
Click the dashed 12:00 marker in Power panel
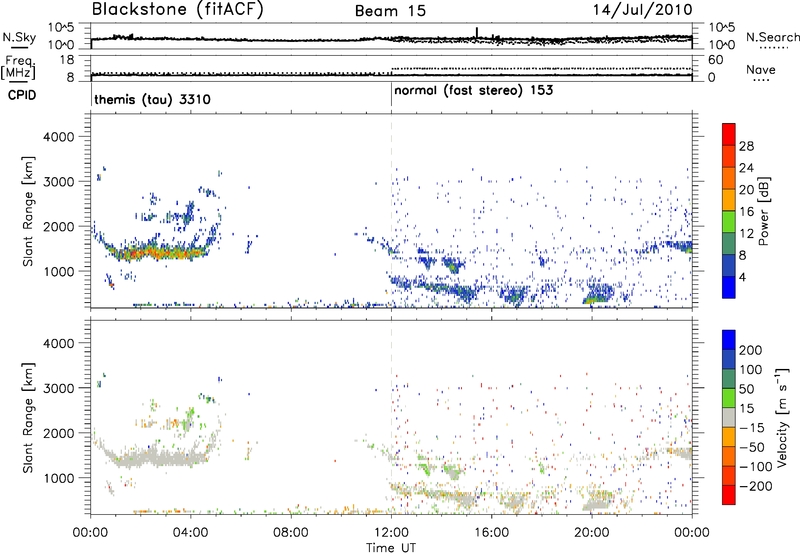pyautogui.click(x=391, y=211)
